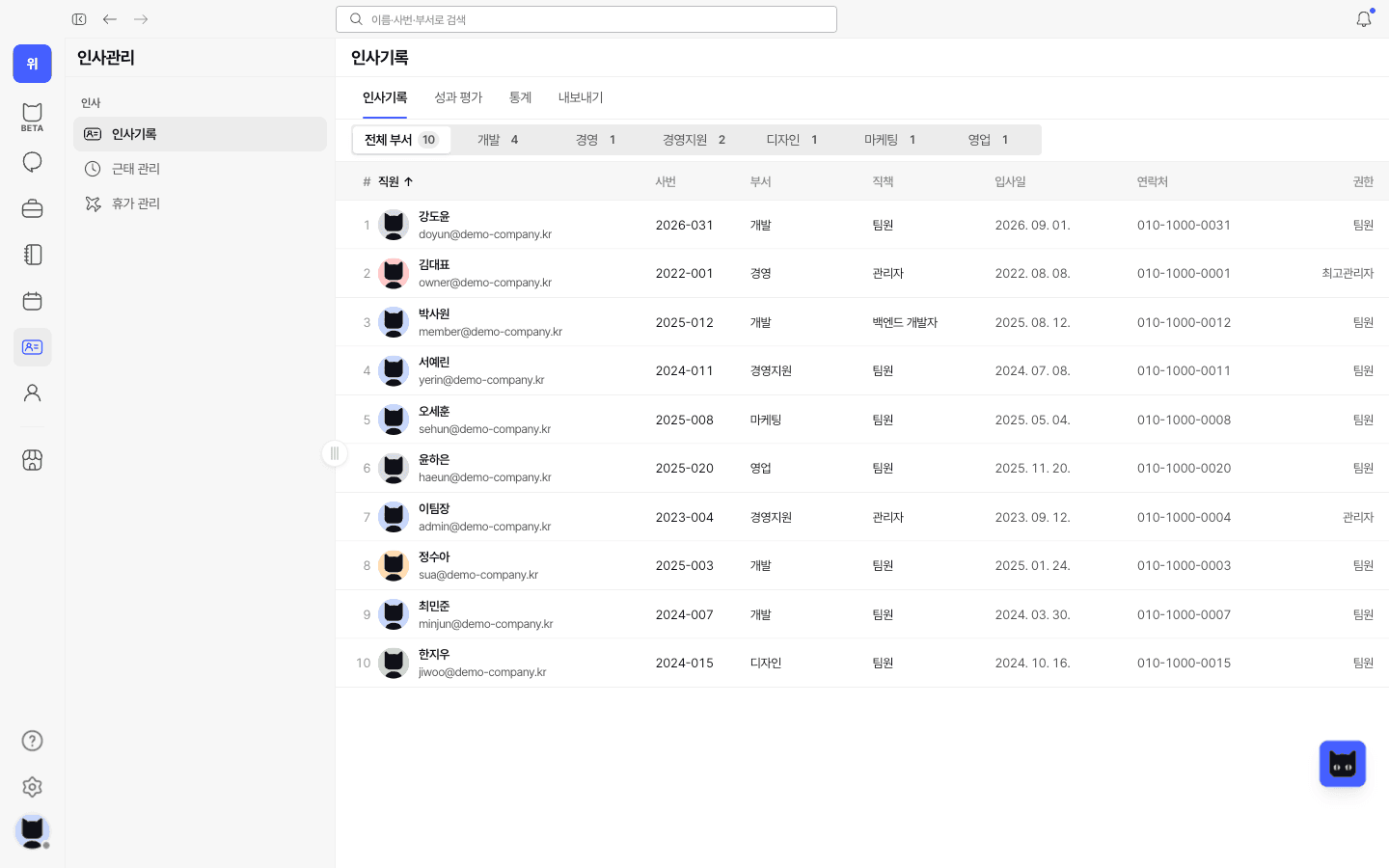
Task: Go back with the left arrow
Action: 110,19
